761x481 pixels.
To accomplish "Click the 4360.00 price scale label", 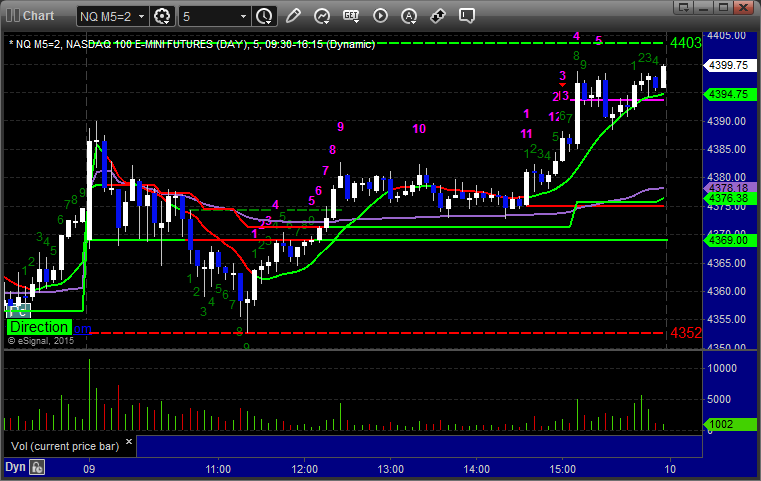I will 726,291.
